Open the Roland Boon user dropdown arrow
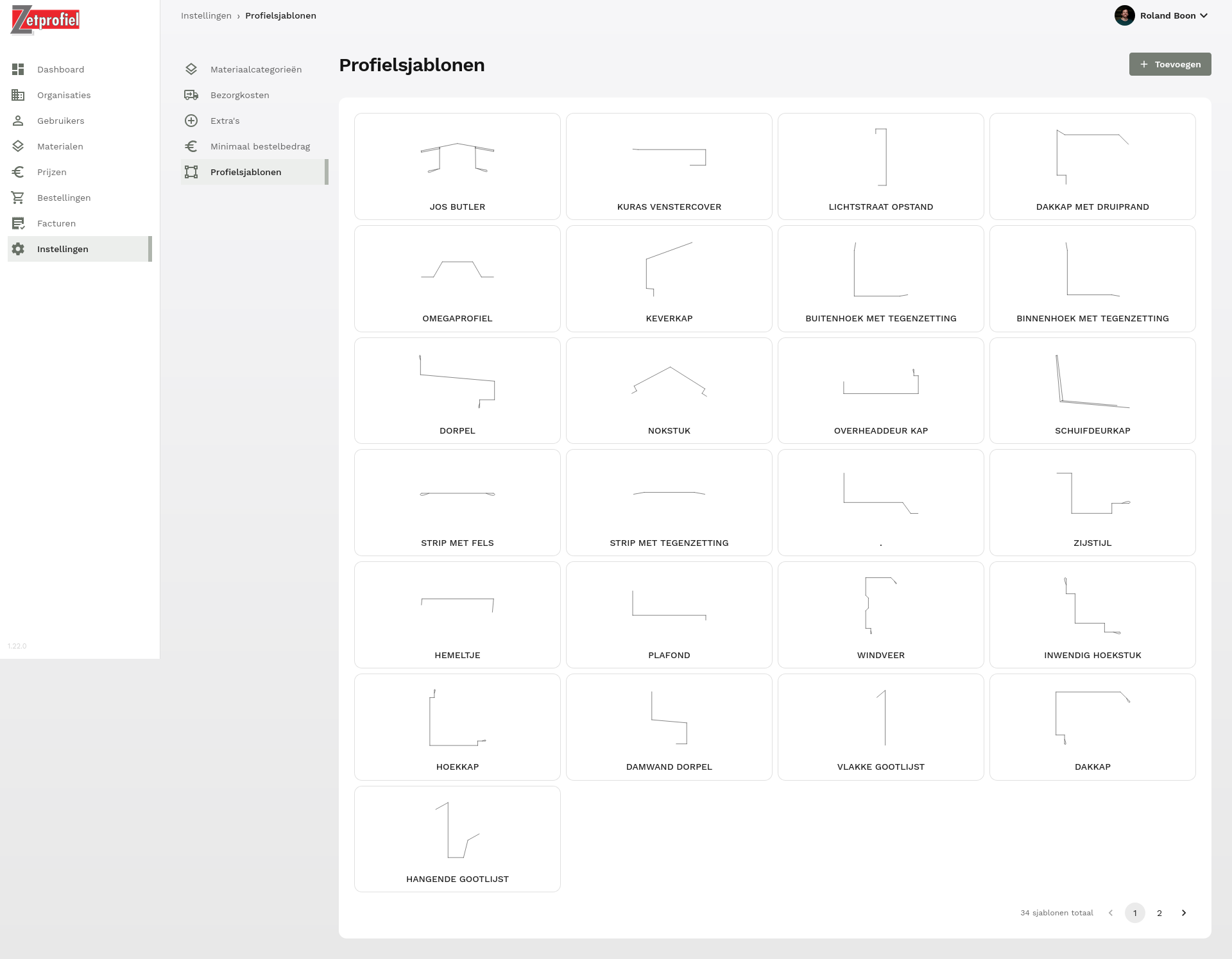1232x959 pixels. (1204, 15)
